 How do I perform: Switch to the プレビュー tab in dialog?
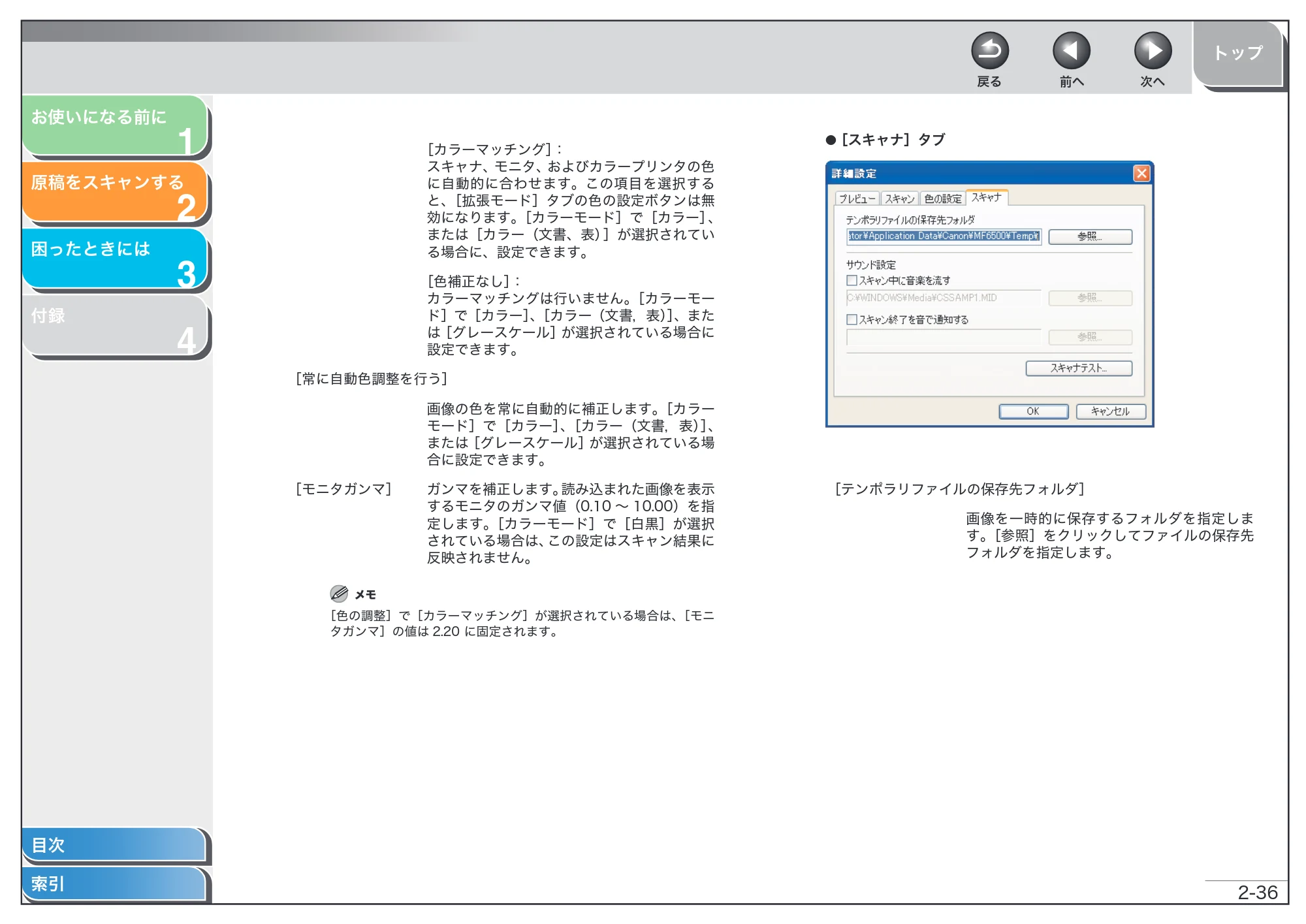[x=857, y=199]
